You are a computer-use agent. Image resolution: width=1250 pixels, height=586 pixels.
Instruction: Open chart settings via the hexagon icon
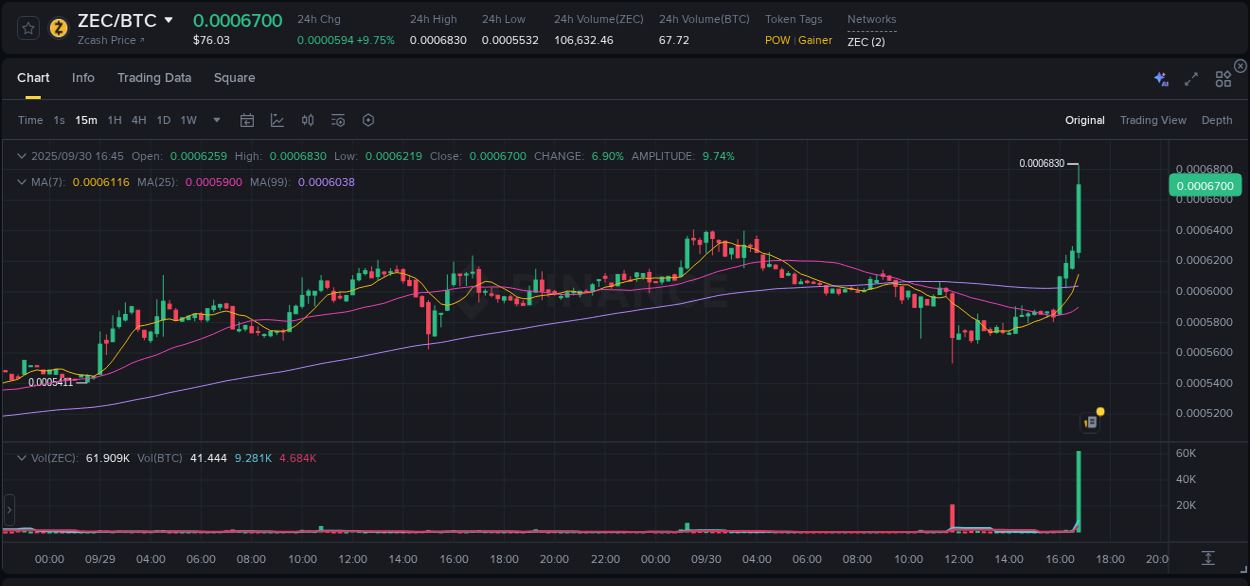368,120
